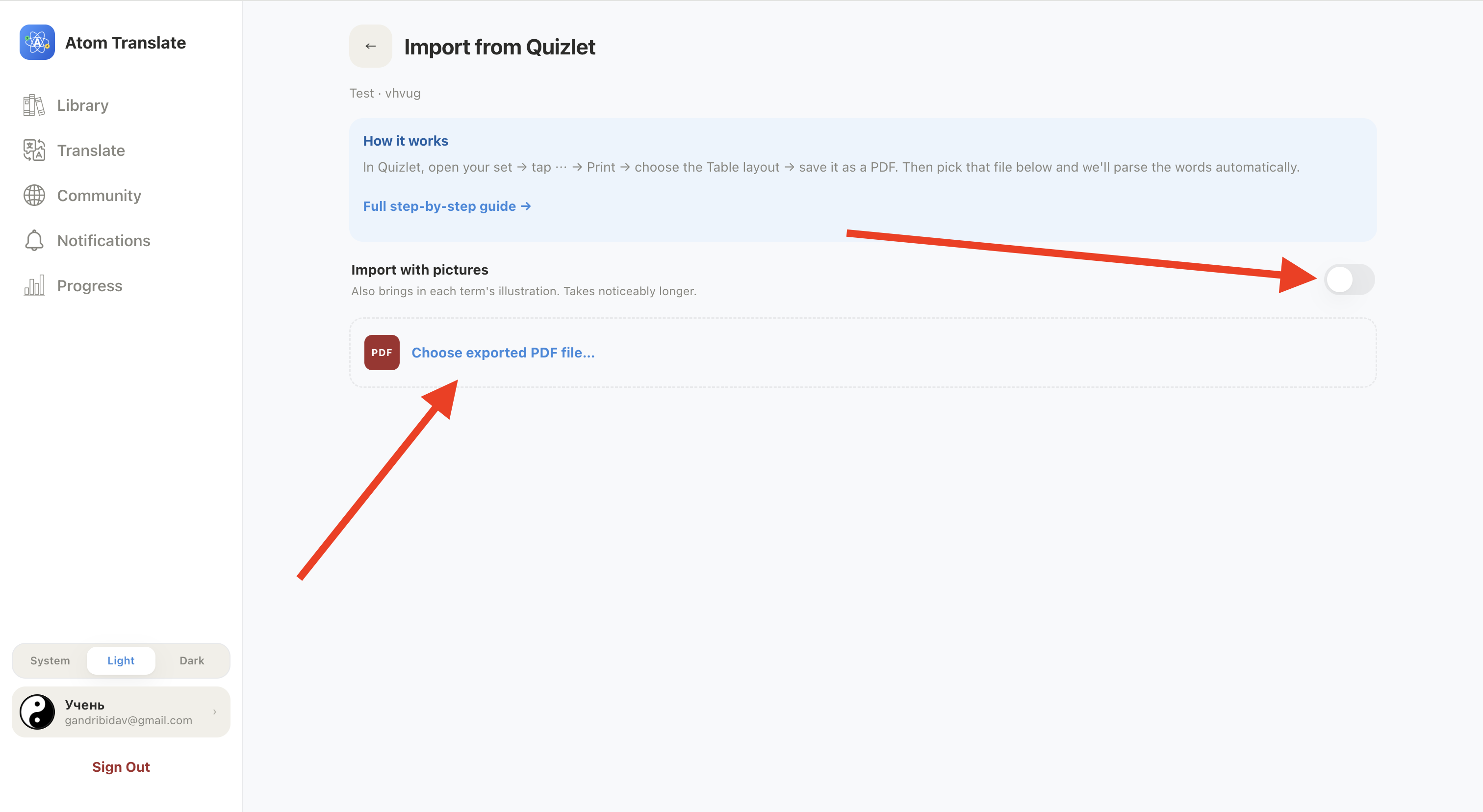Image resolution: width=1483 pixels, height=812 pixels.
Task: Click the gandribidav@gmail.com email text
Action: (x=128, y=720)
